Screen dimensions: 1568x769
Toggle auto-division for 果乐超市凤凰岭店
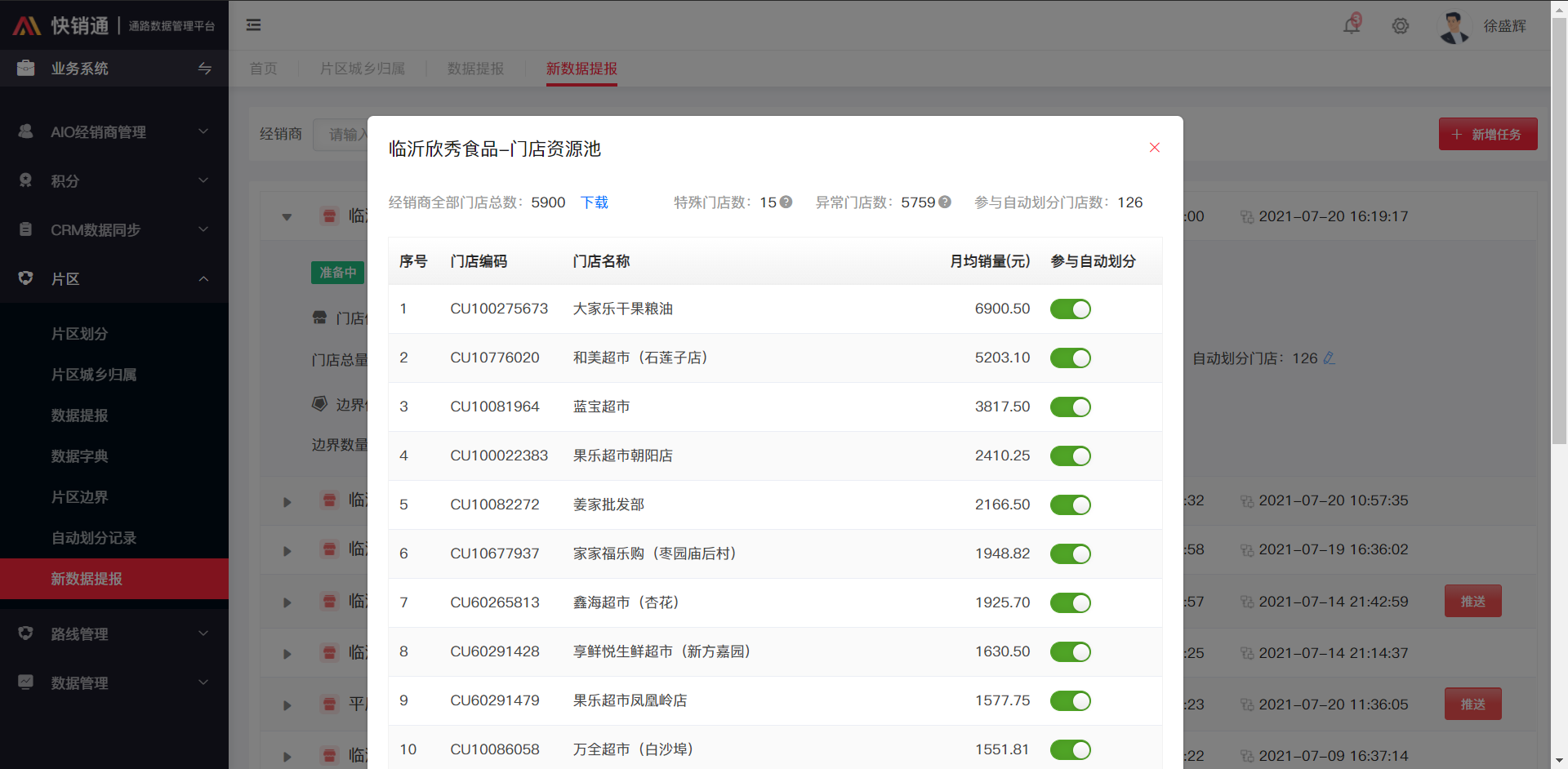click(1071, 701)
